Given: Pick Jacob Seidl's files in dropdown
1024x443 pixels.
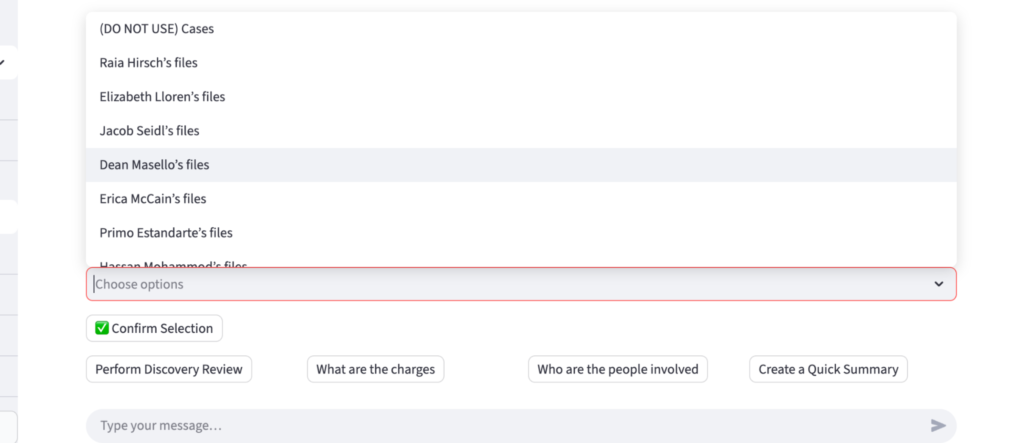Looking at the screenshot, I should point(149,131).
